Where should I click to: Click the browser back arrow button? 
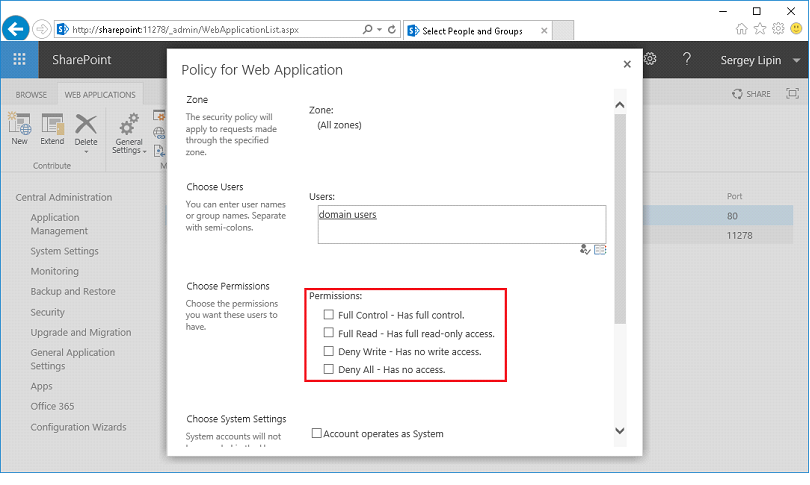(16, 30)
